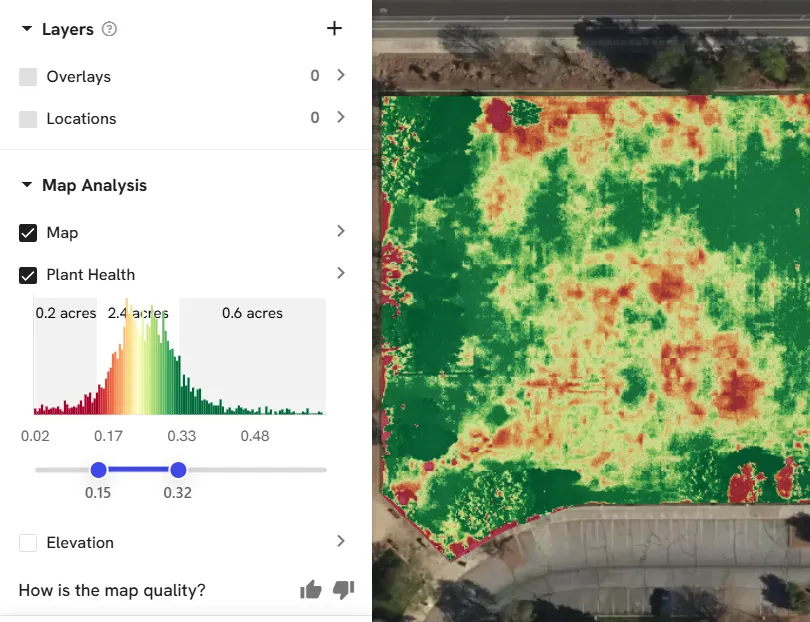Open the Elevation options chevron
This screenshot has height=622, width=810.
340,541
